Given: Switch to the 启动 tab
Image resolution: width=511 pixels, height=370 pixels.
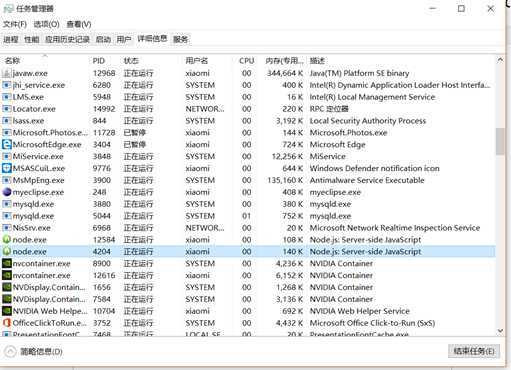Looking at the screenshot, I should click(103, 39).
